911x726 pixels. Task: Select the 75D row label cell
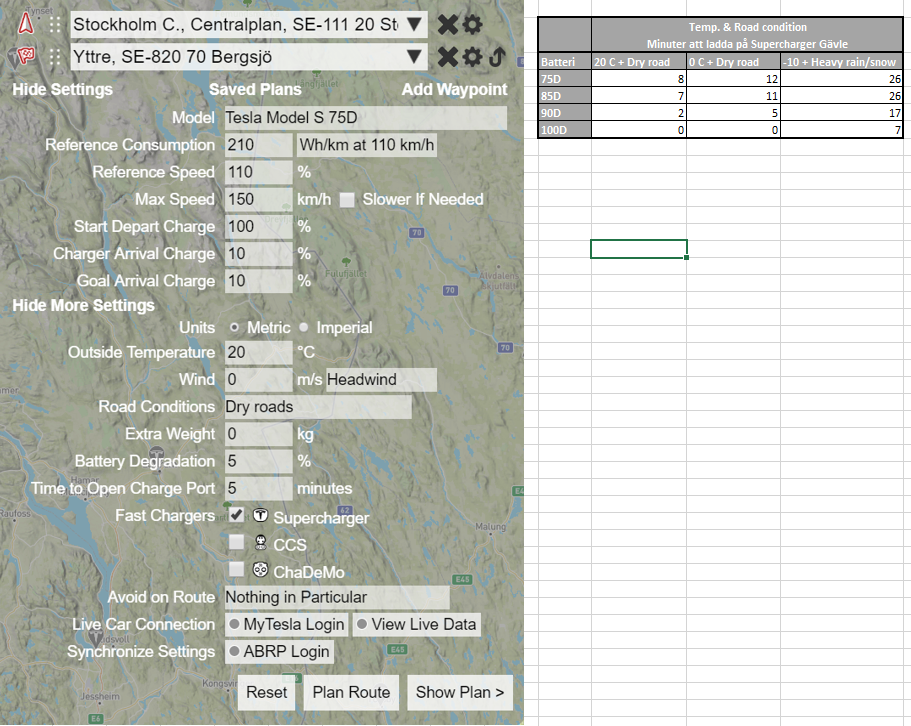pyautogui.click(x=565, y=79)
